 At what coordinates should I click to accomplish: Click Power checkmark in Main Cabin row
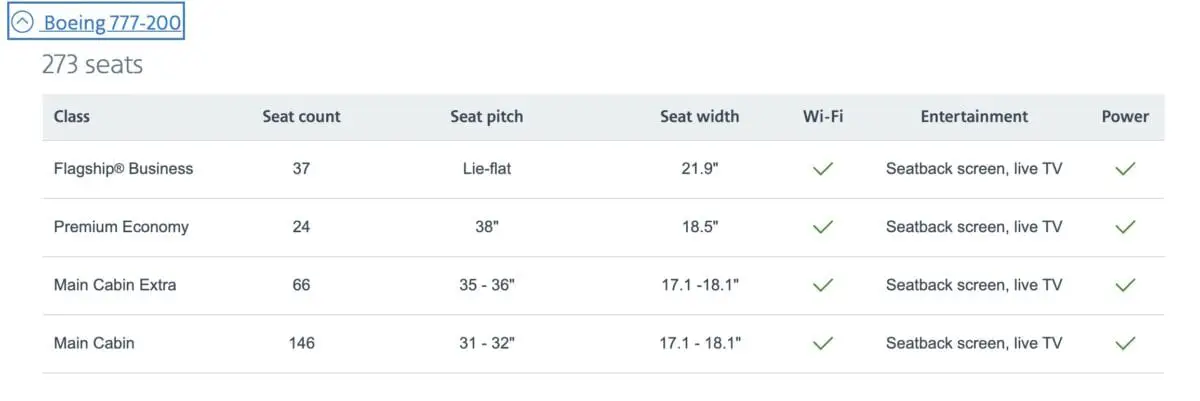[1125, 343]
